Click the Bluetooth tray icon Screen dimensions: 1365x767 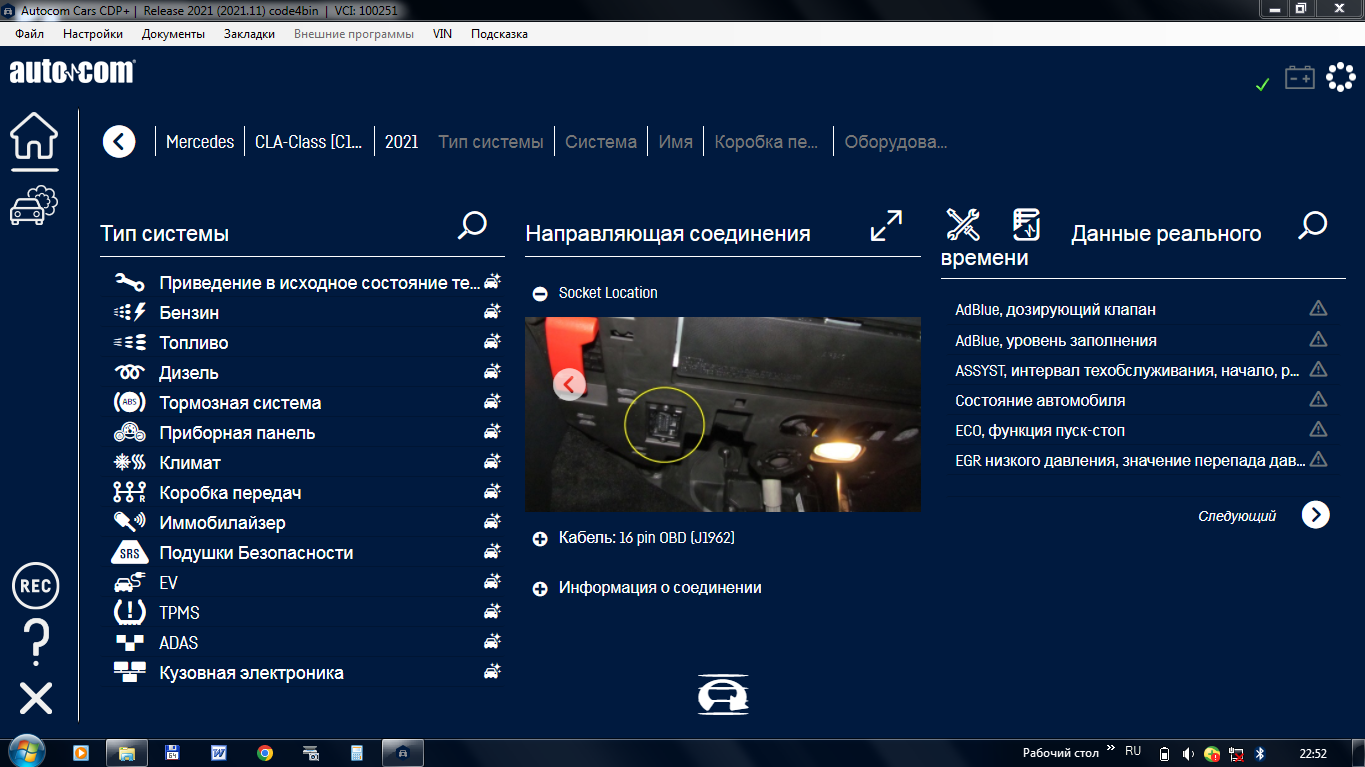[1261, 753]
